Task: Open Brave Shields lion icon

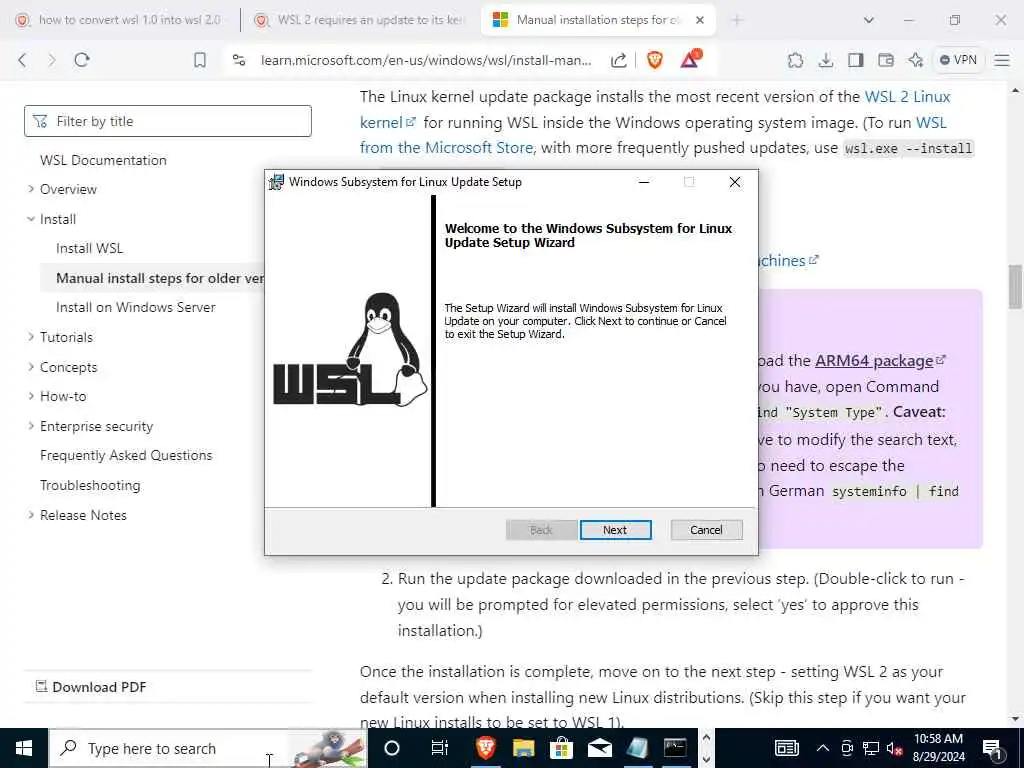Action: coord(654,60)
